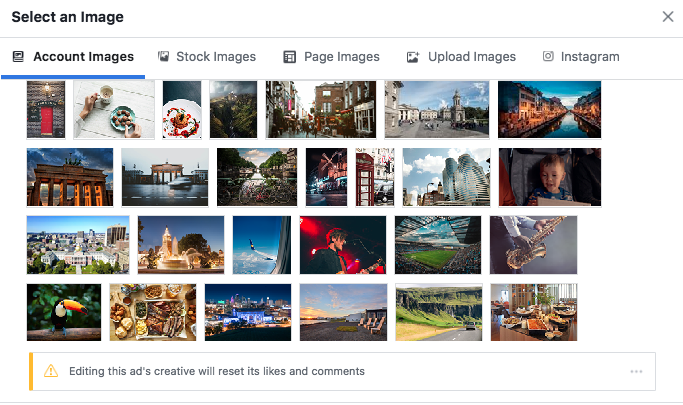
Task: Select the illuminated fountain image
Action: 181,245
